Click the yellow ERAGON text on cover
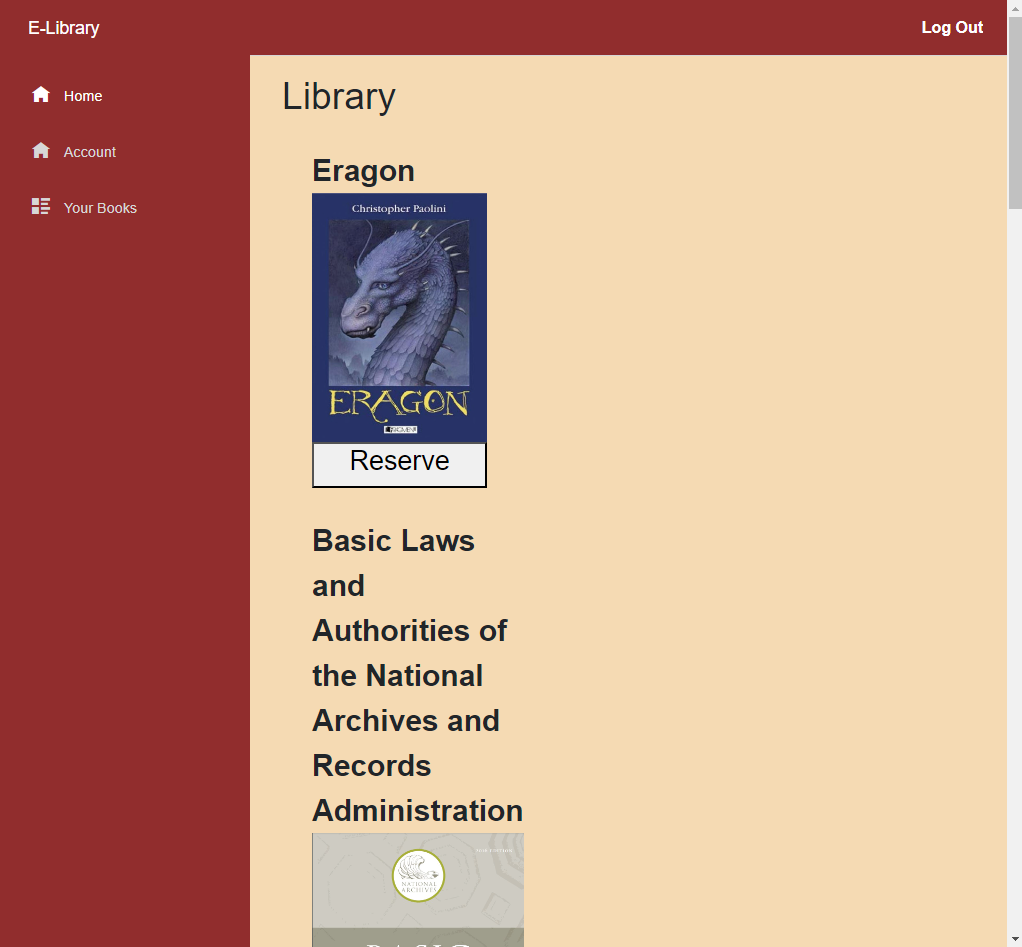The height and width of the screenshot is (947, 1022). point(399,403)
